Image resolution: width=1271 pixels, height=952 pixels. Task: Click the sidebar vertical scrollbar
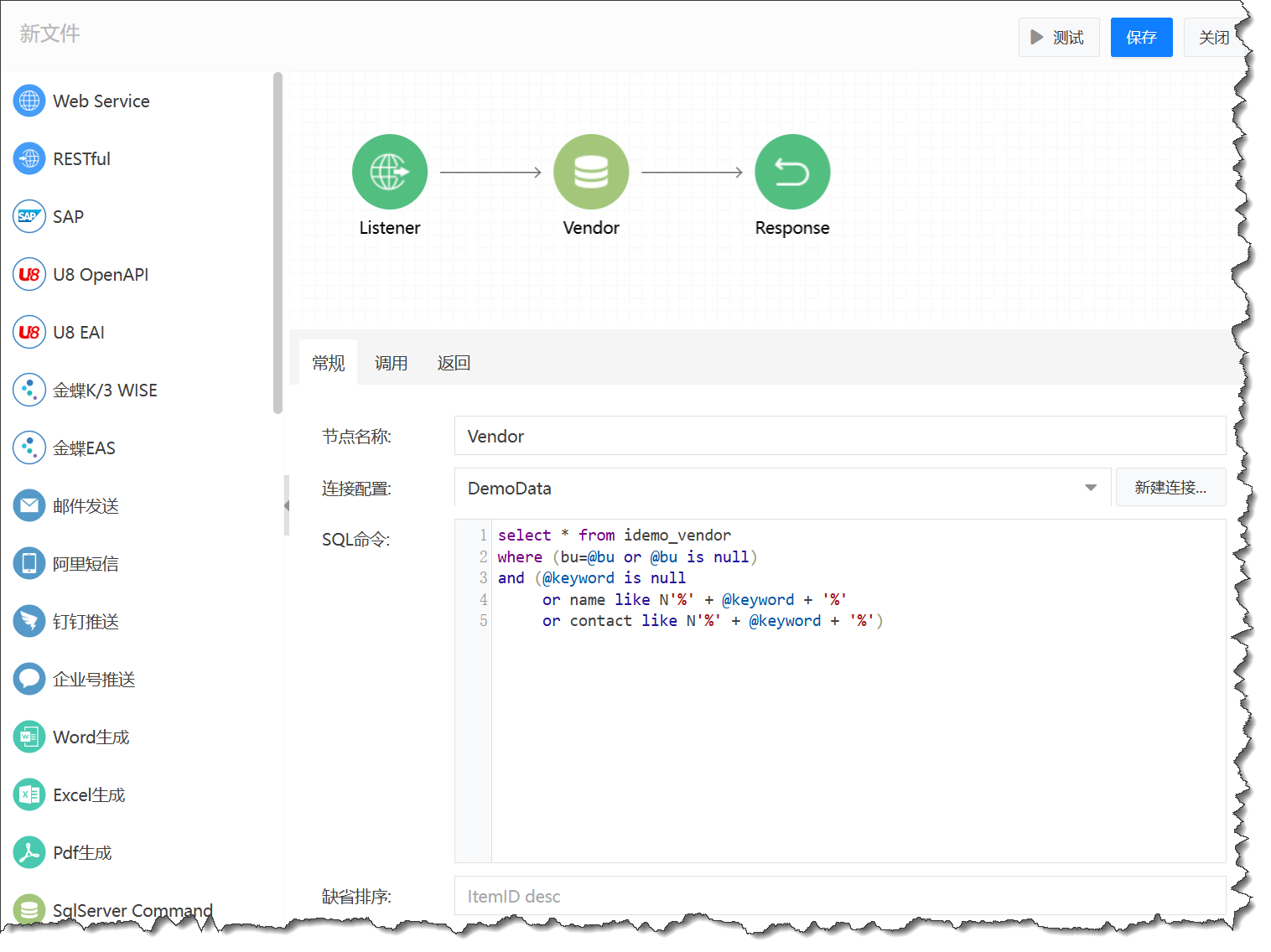click(x=278, y=243)
